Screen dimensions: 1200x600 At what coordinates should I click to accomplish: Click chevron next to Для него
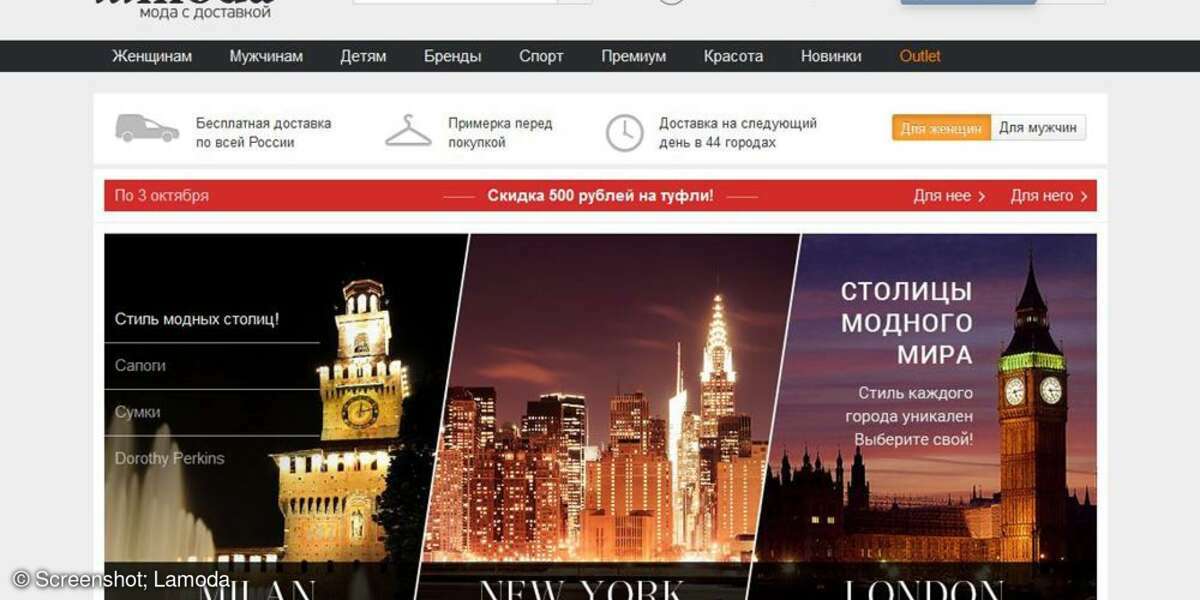(x=1083, y=197)
